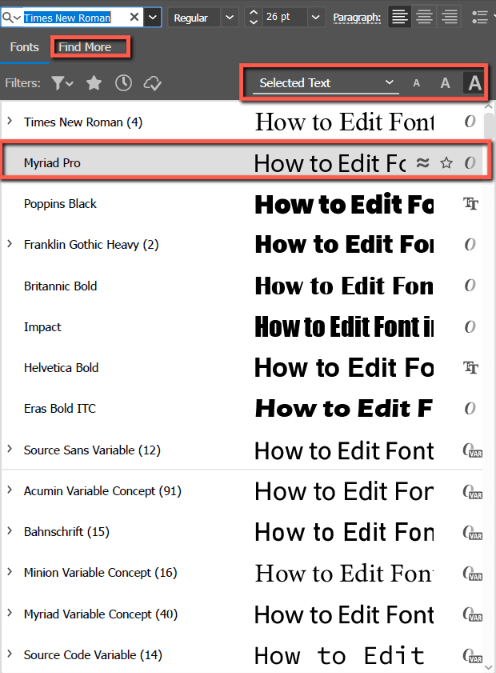Open the Selected Text sample dropdown
The height and width of the screenshot is (673, 496).
[325, 83]
